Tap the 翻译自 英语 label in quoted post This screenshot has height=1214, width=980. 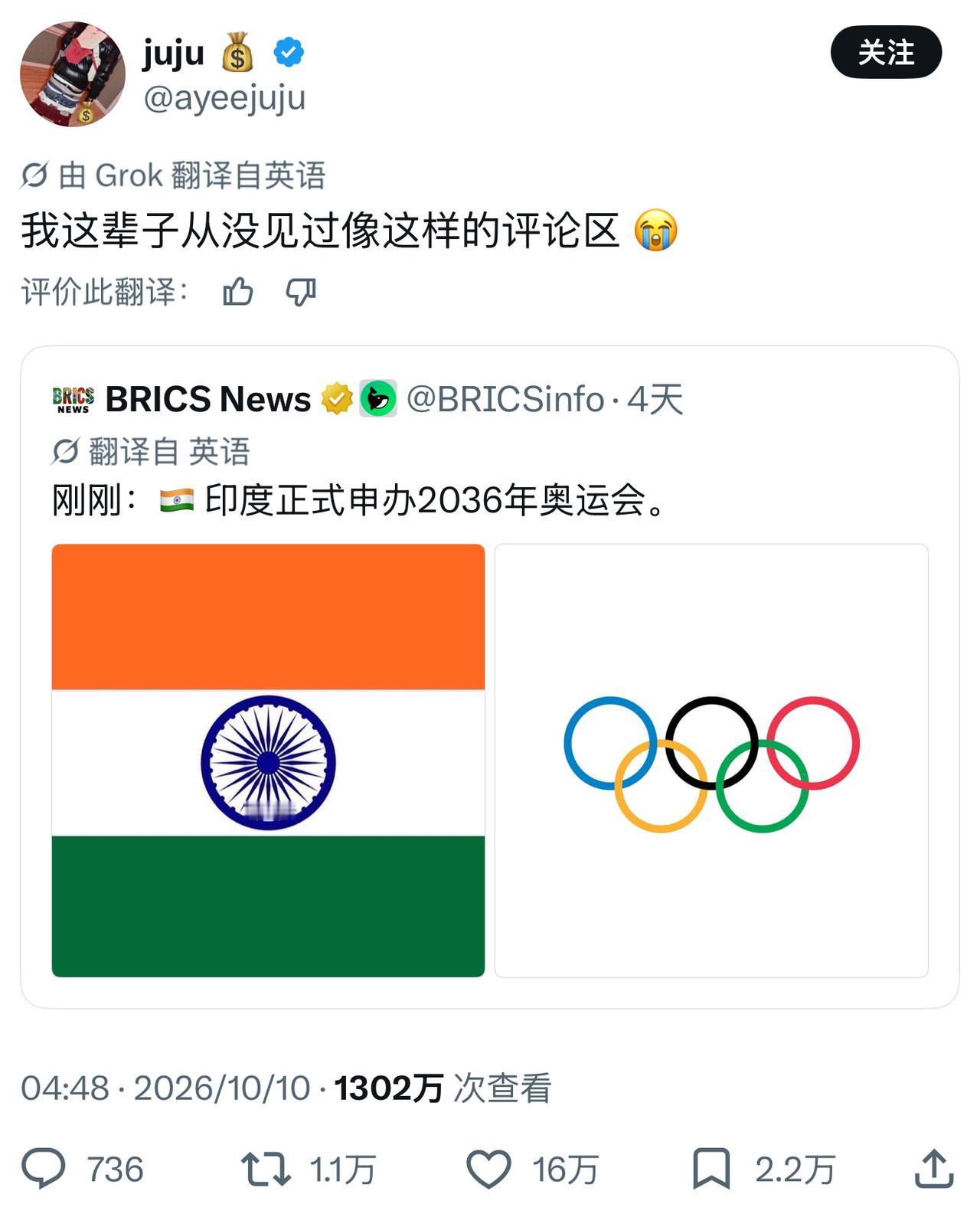click(x=151, y=451)
